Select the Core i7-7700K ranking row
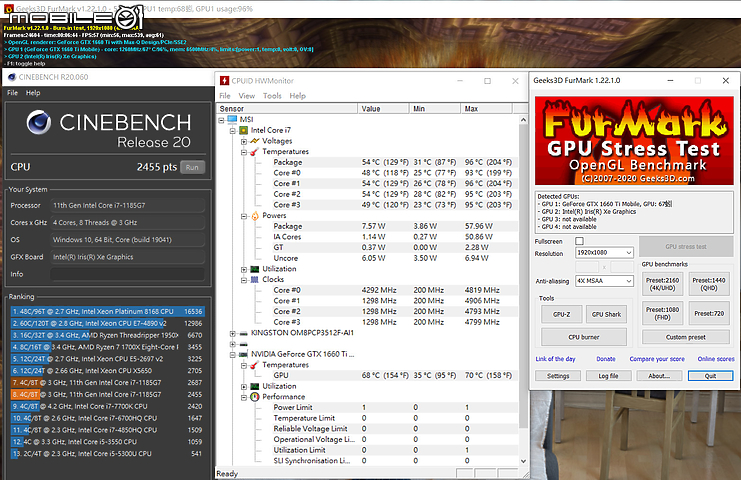 [x=108, y=406]
